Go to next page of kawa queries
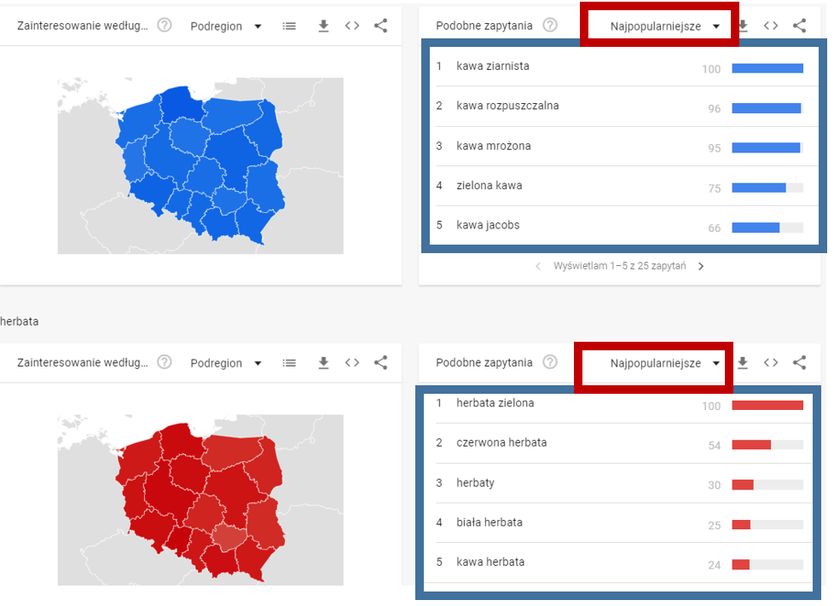Viewport: 834px width, 606px height. 700,266
